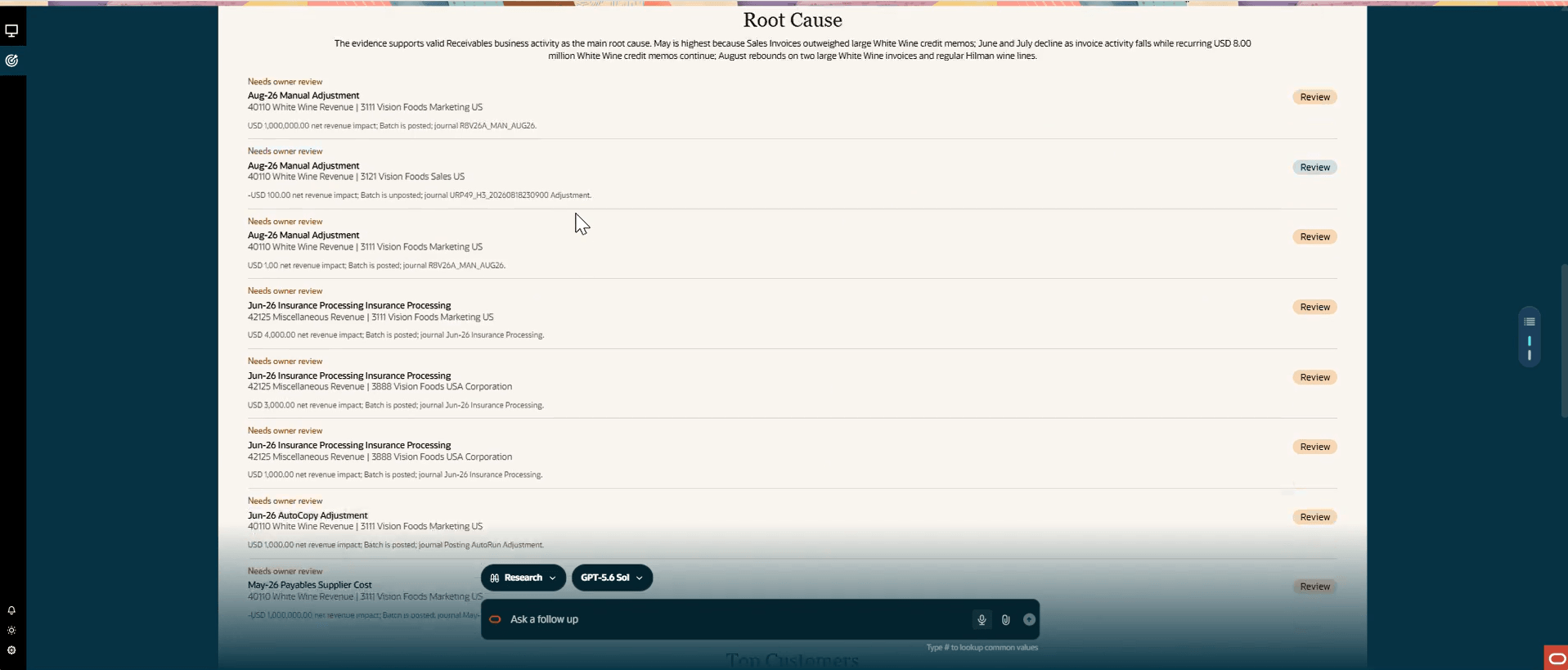Send the follow-up with arrow button
This screenshot has width=1568, height=670.
click(x=1029, y=620)
